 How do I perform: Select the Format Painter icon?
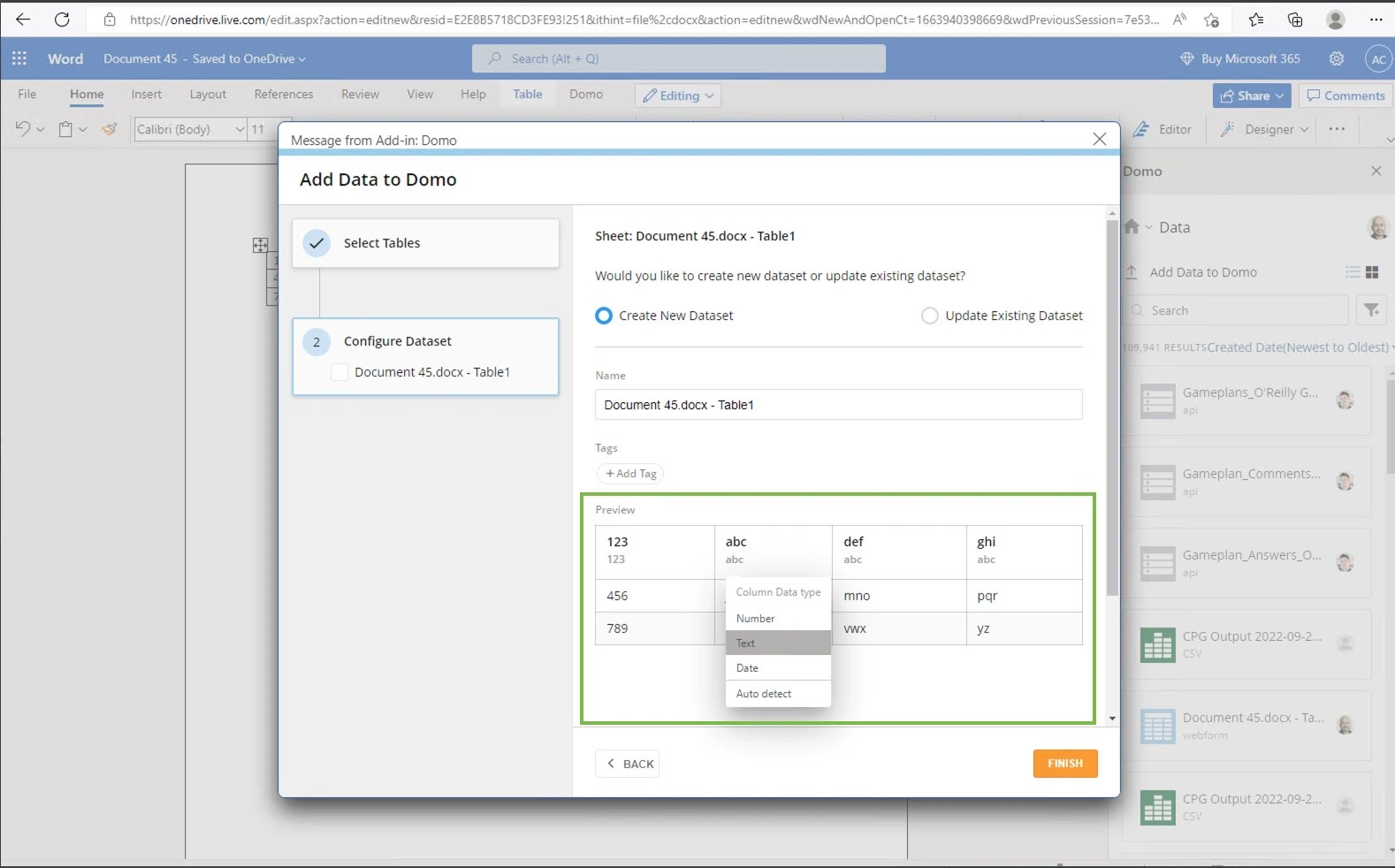(109, 129)
